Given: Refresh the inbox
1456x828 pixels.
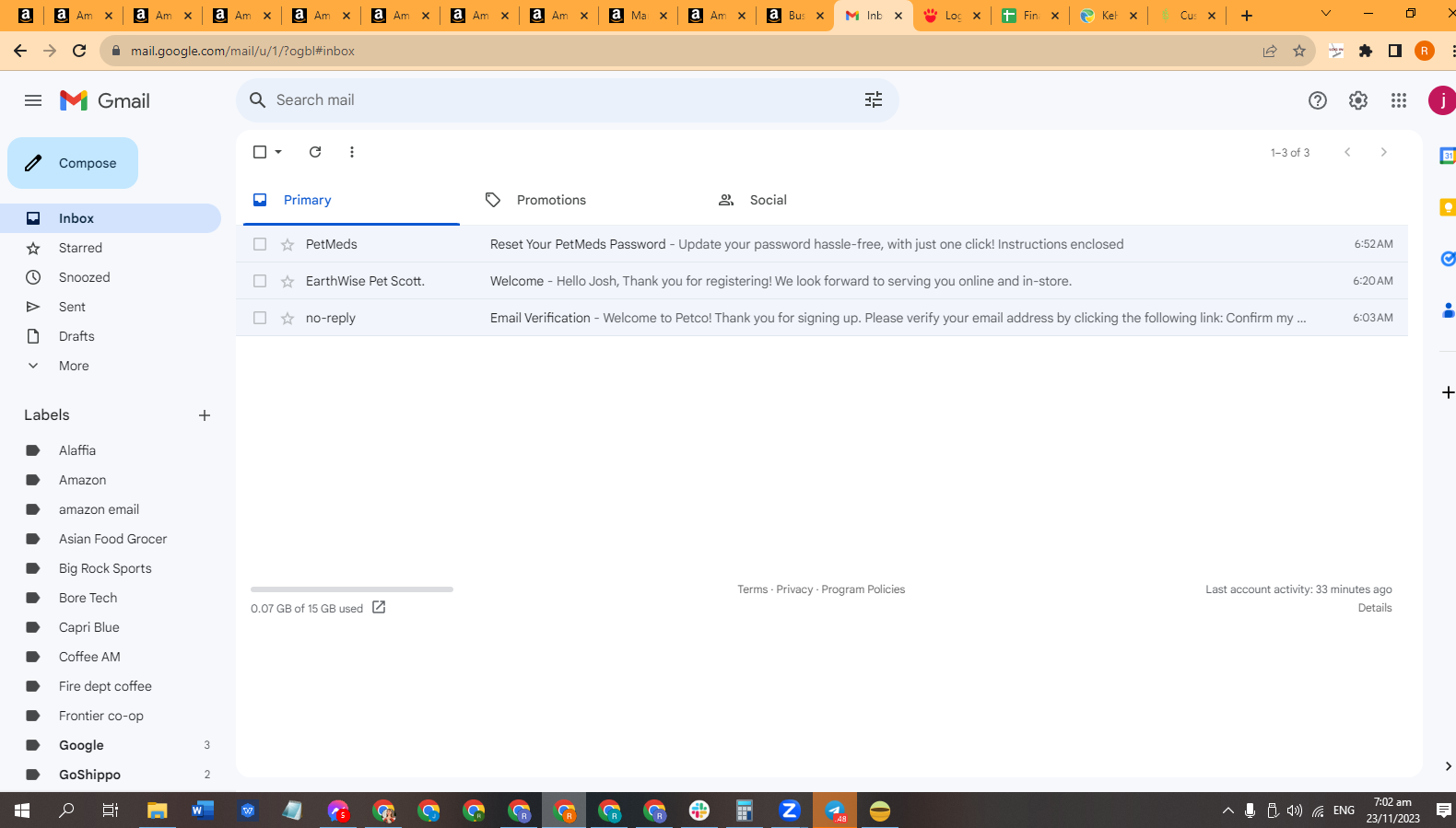Looking at the screenshot, I should pos(315,152).
